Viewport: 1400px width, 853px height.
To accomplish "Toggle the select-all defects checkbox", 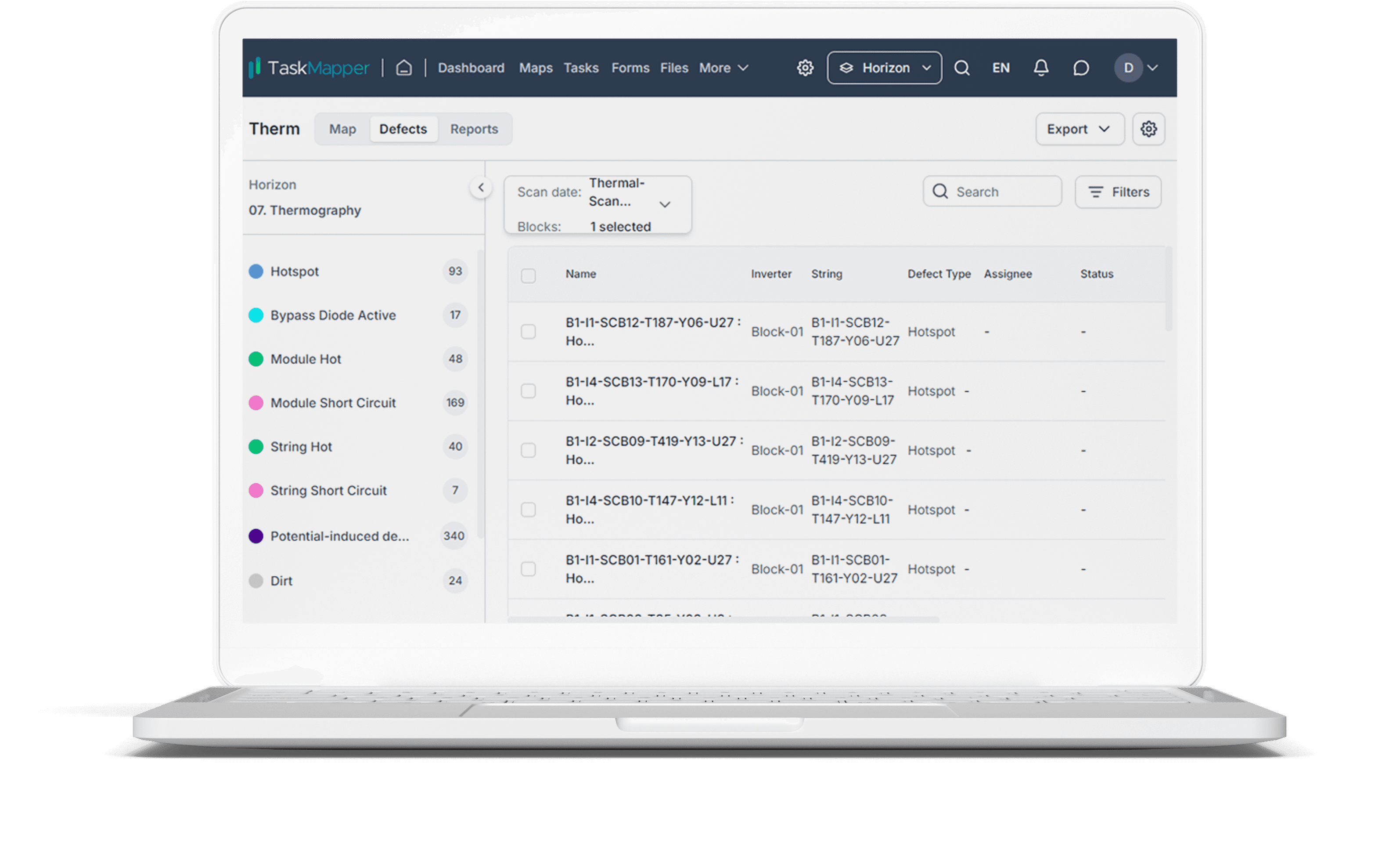I will click(528, 274).
